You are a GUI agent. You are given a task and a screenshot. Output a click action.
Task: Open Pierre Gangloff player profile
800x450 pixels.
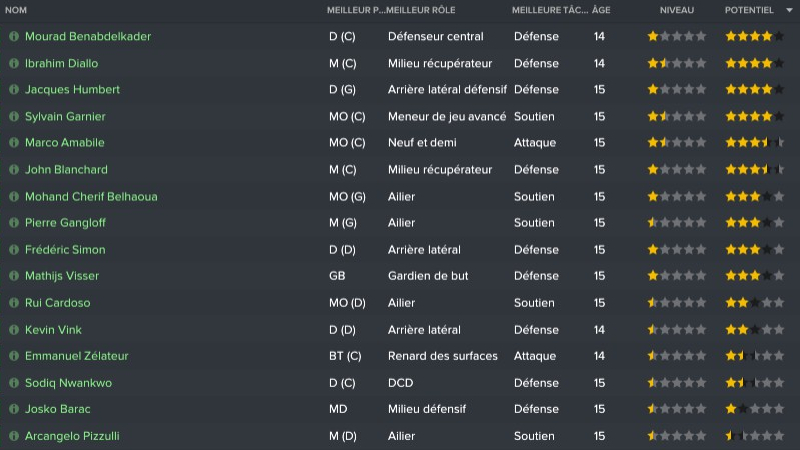pos(65,223)
